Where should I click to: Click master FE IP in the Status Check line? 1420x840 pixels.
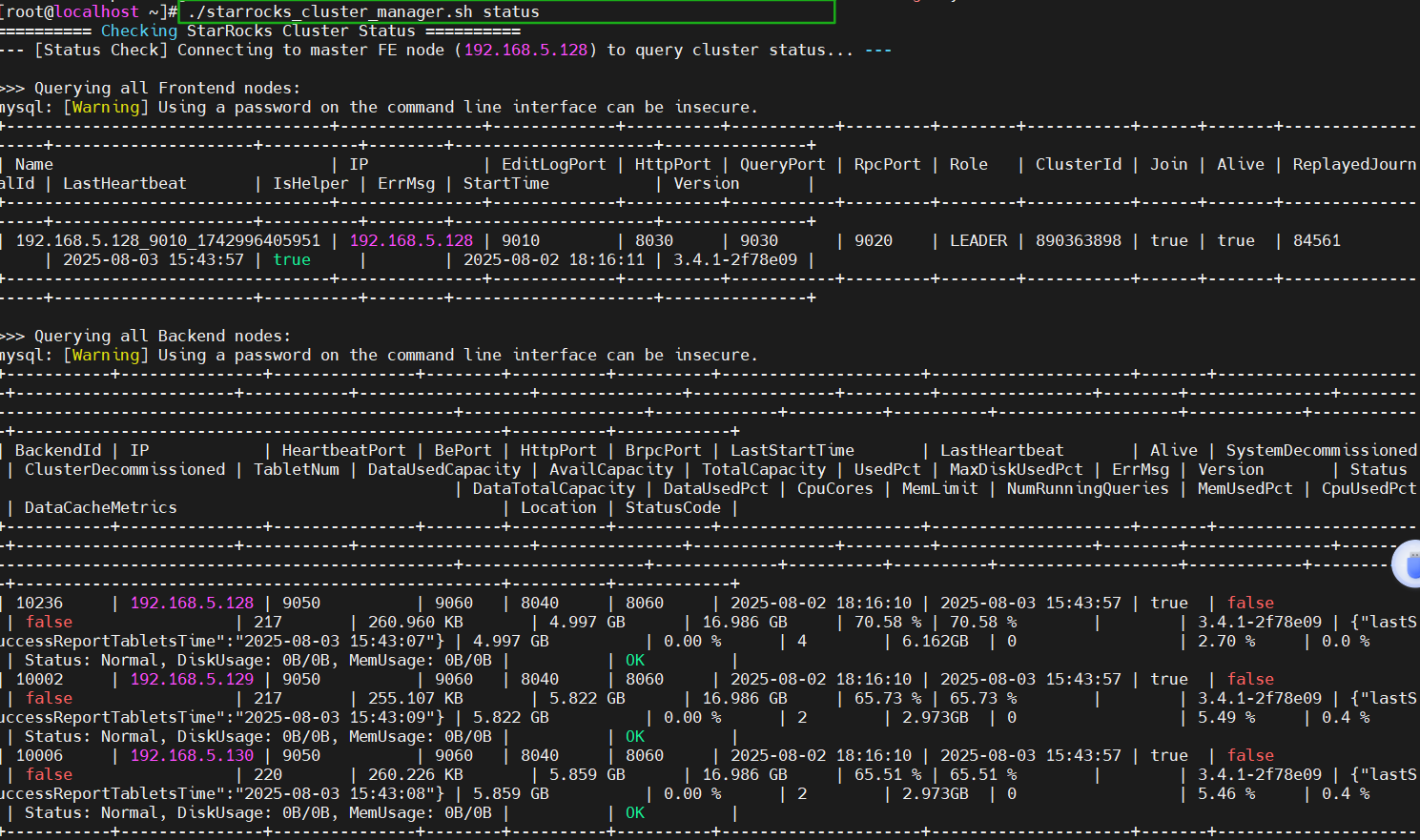point(525,50)
